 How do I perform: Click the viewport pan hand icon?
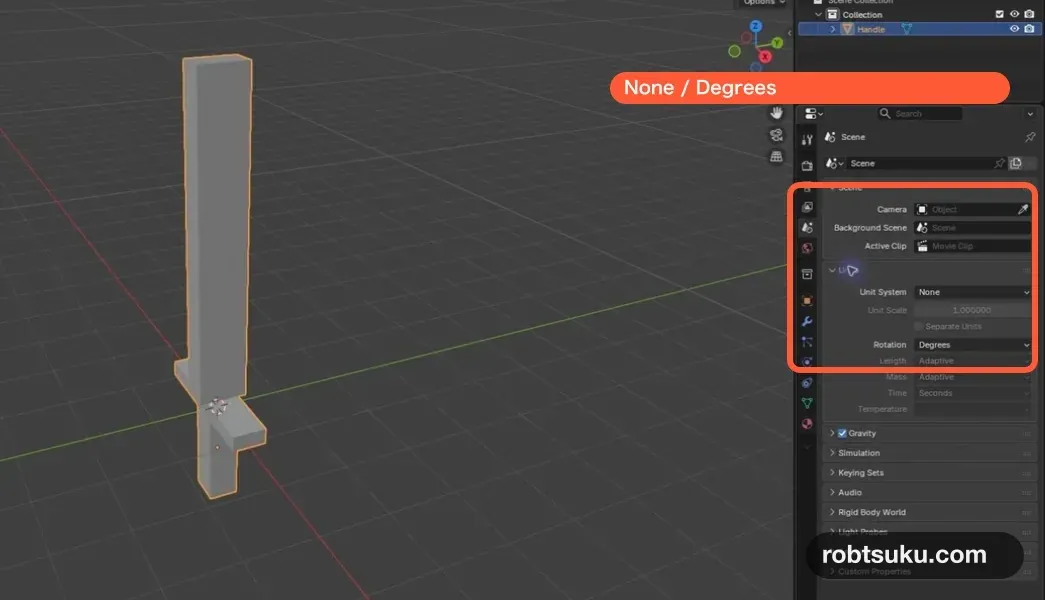(776, 113)
